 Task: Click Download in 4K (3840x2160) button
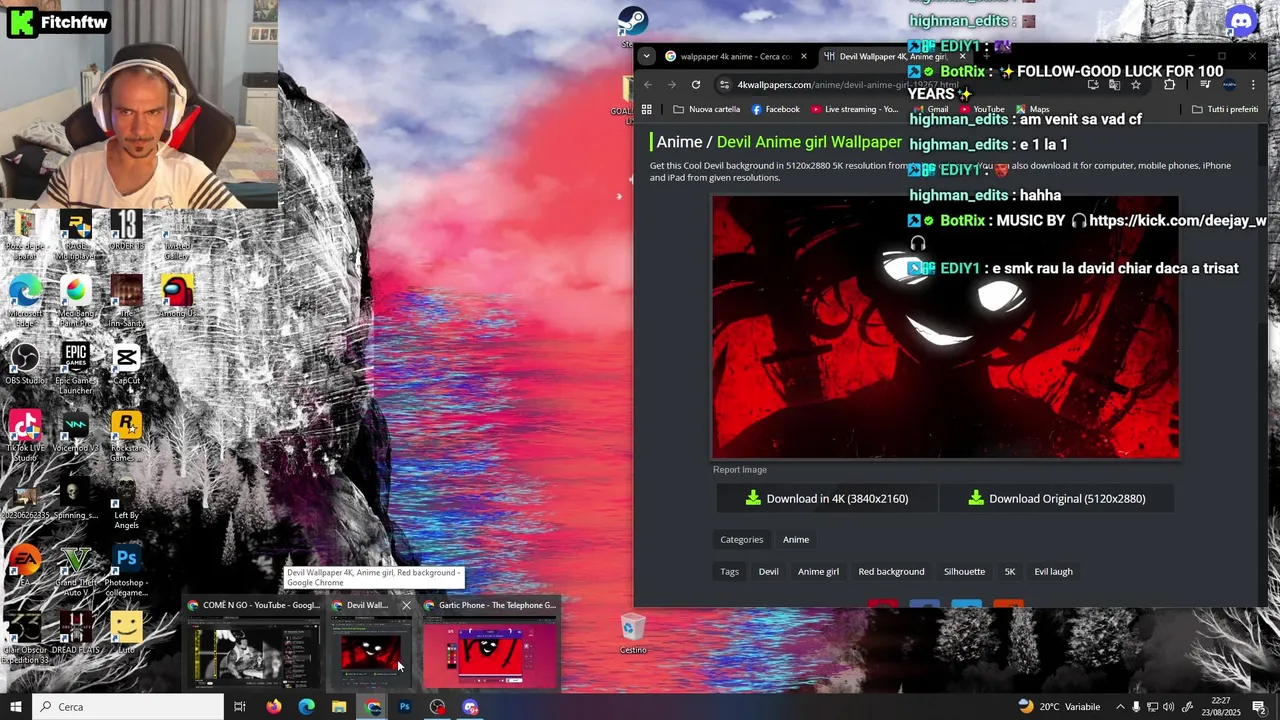pyautogui.click(x=827, y=498)
